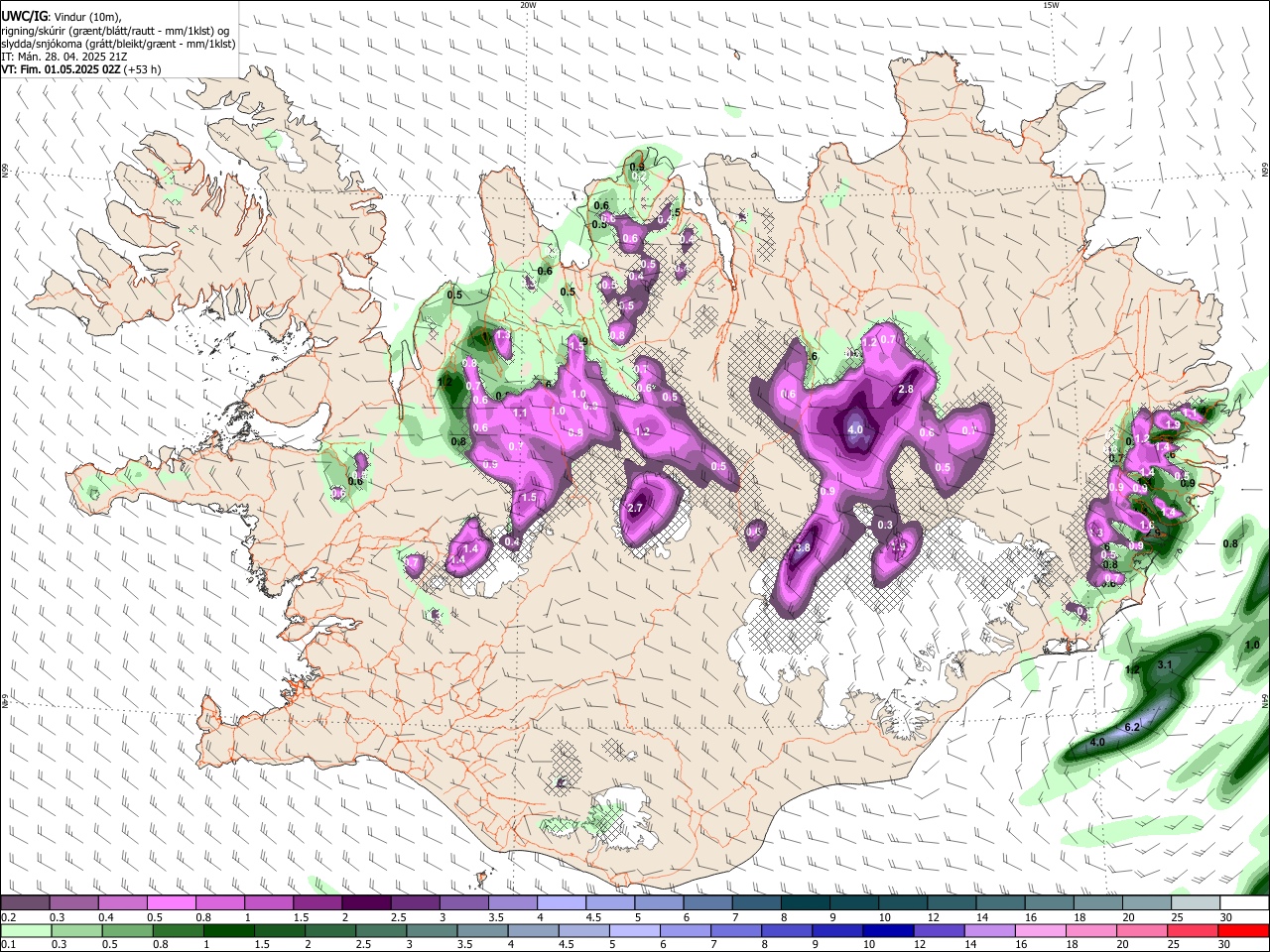Click the '4.0' value in the purple snow core

pyautogui.click(x=855, y=429)
